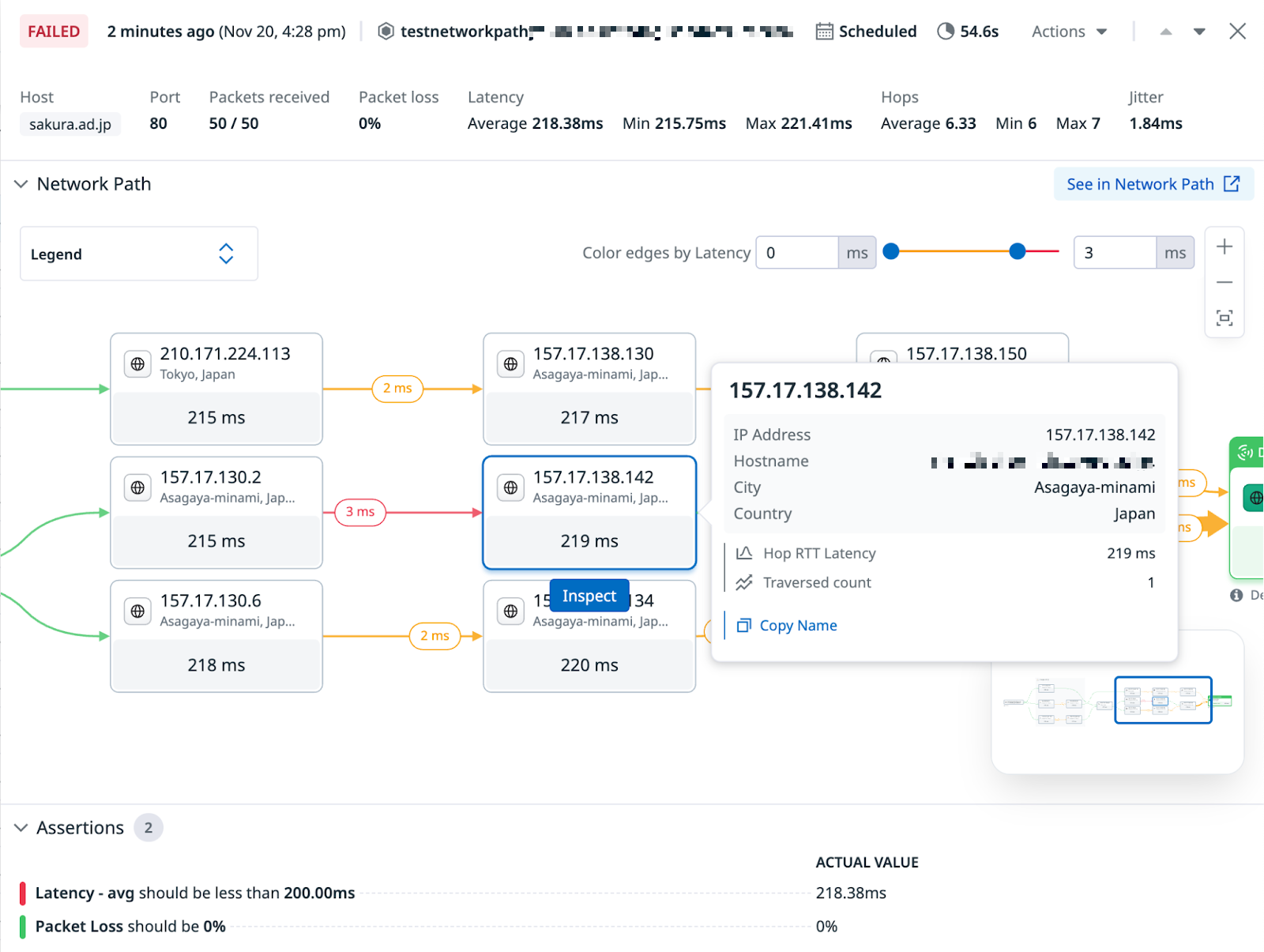Click the right latency slider handle

1018,251
